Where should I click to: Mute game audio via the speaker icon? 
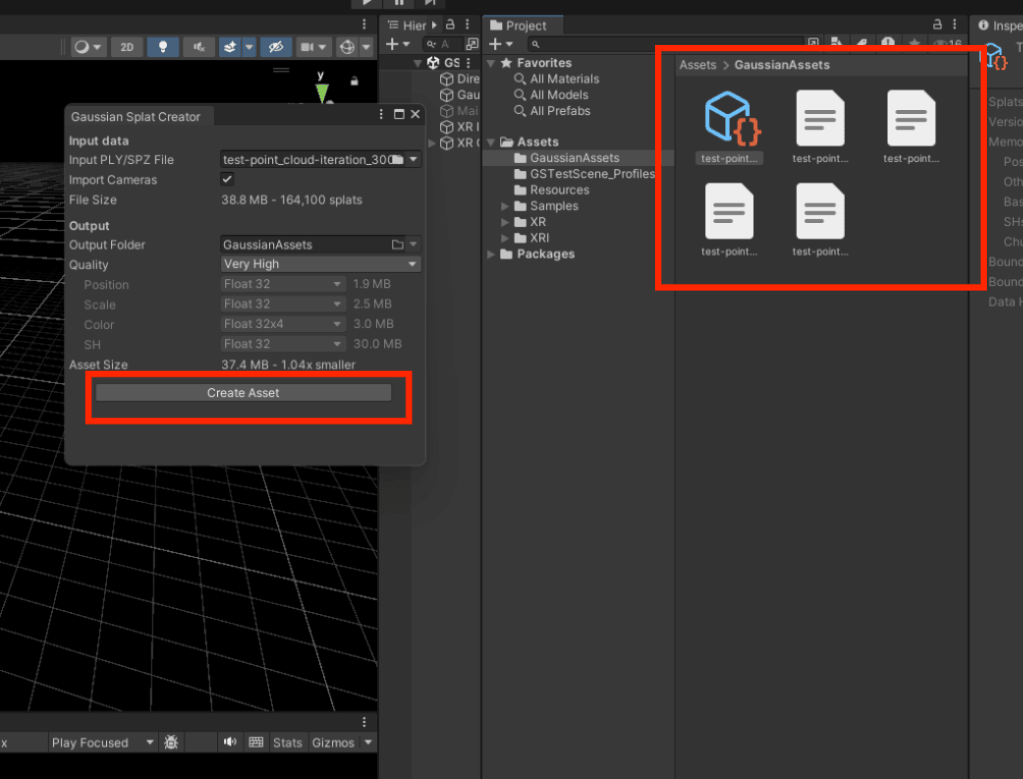[x=230, y=742]
